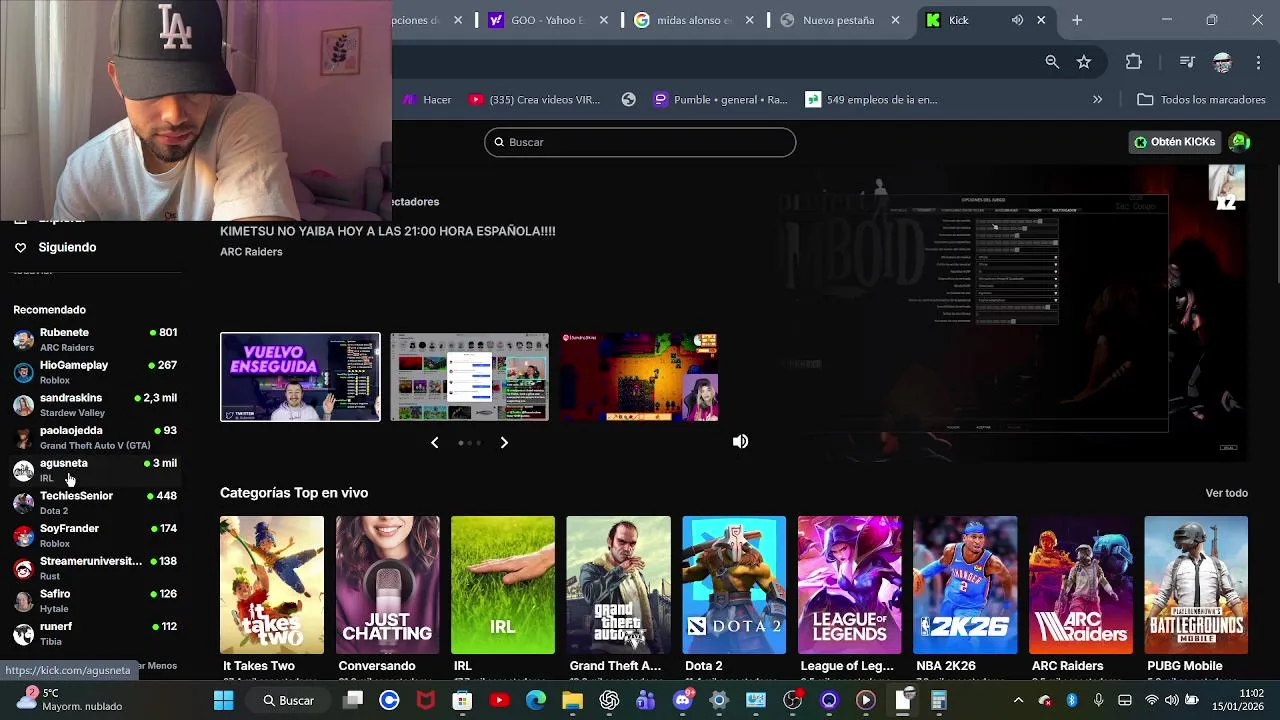Bookmark this page with the star icon
1280x720 pixels.
pos(1084,62)
